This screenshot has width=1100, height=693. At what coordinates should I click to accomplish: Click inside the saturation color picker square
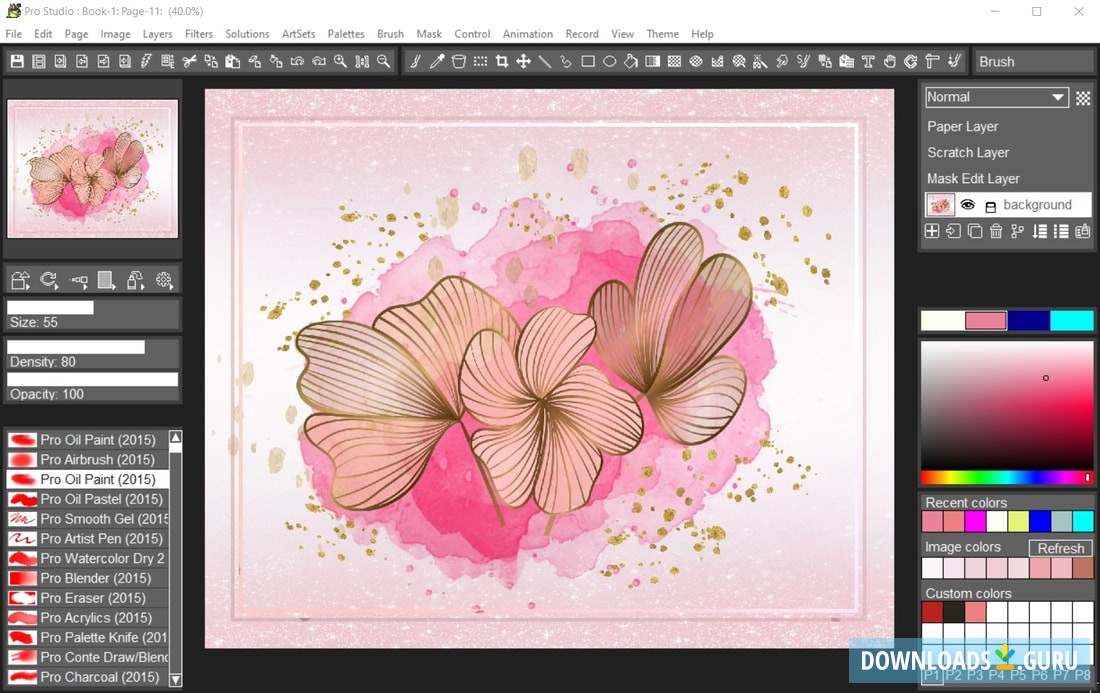[x=1007, y=405]
